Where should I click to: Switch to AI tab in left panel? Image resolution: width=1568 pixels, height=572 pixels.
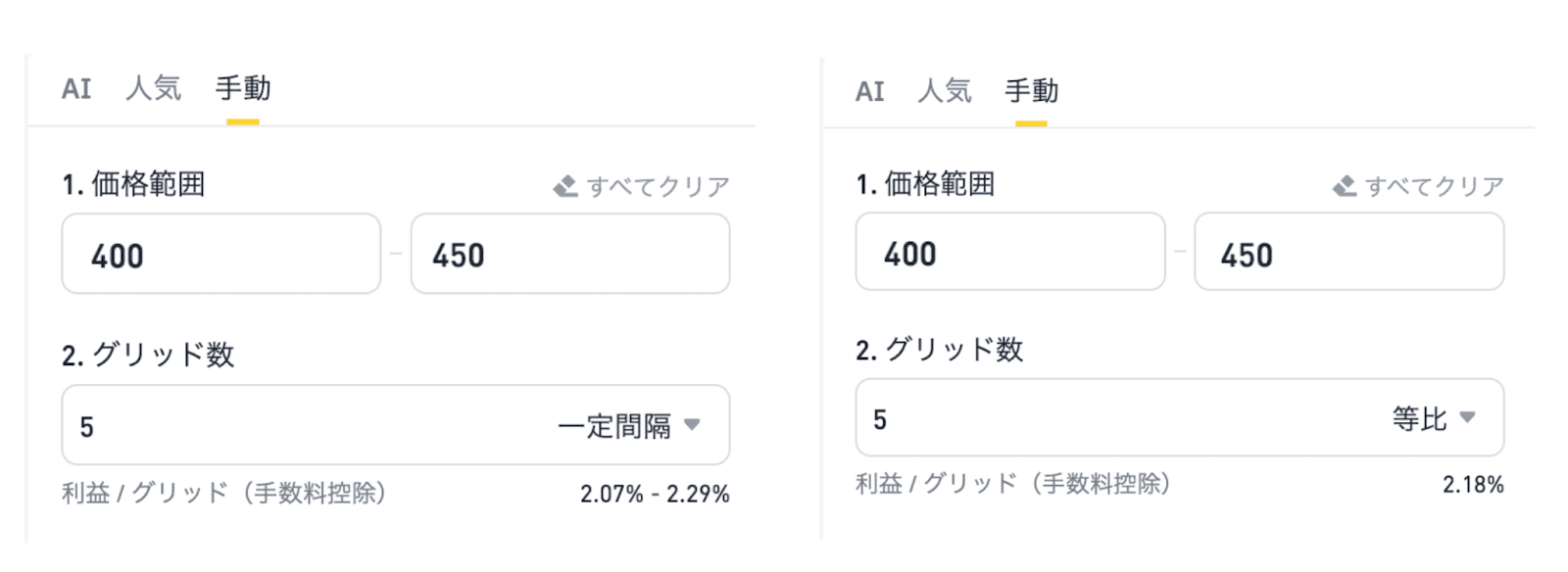(x=76, y=89)
